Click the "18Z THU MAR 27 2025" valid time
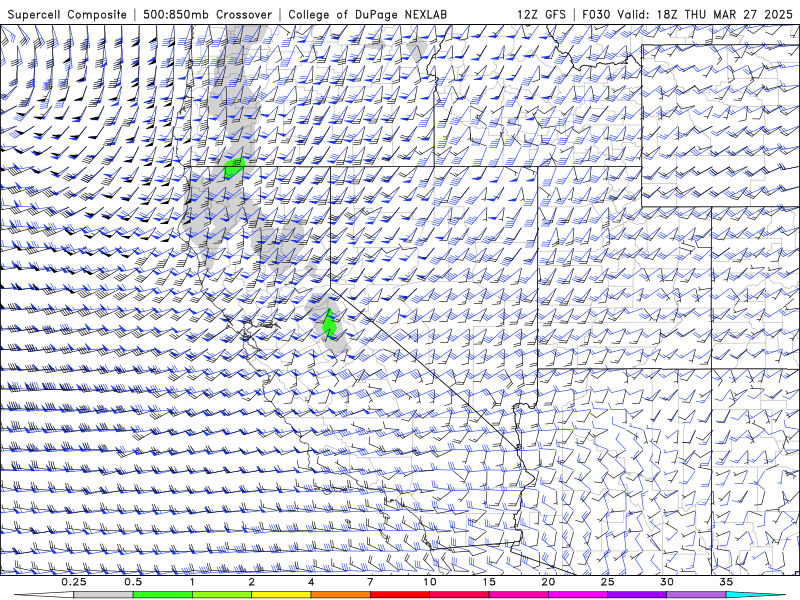The width and height of the screenshot is (800, 600). pos(725,15)
